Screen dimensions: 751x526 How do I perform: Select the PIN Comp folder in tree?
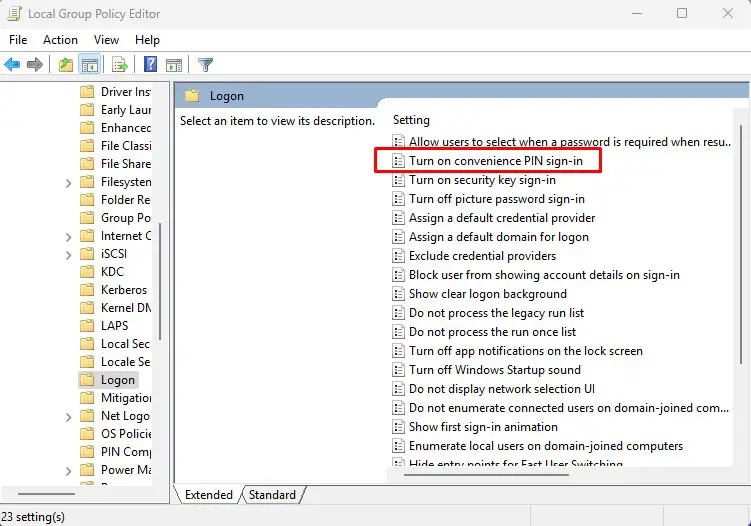click(115, 452)
